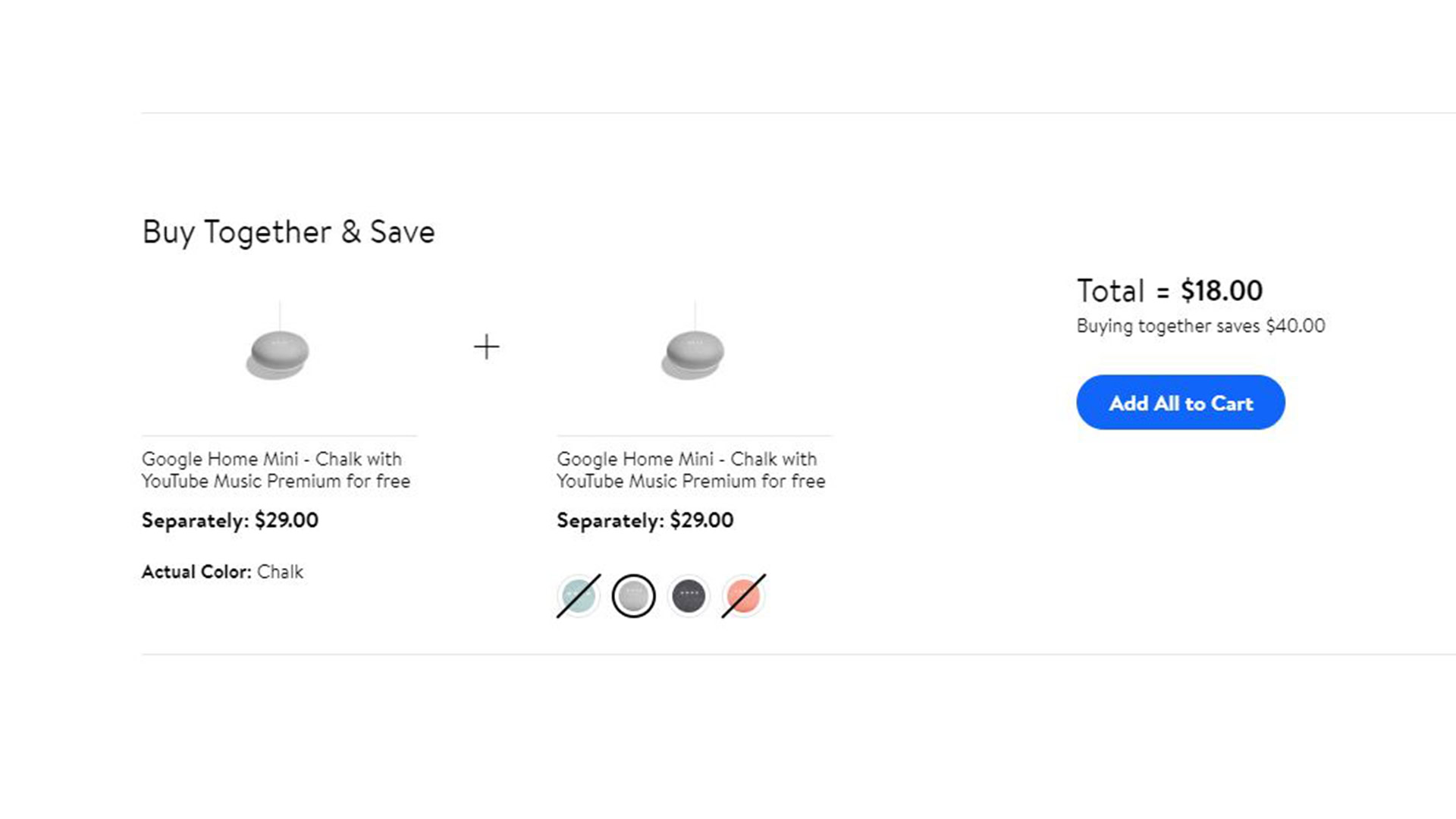Click the divider line below the swatches
Screen dimensions: 1456x819
(x=758, y=654)
